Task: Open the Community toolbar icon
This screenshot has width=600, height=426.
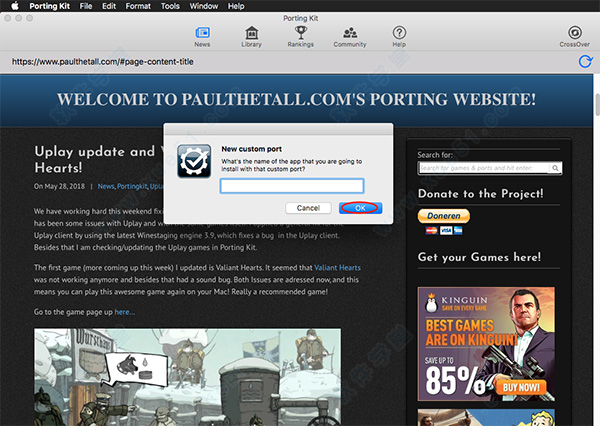Action: click(350, 36)
